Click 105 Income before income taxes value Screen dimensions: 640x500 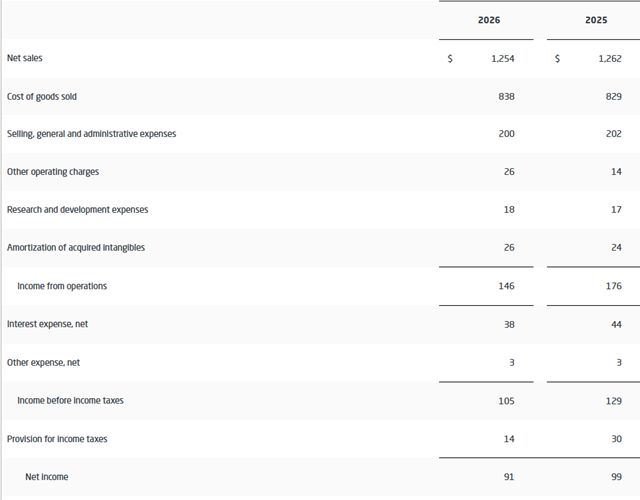click(506, 401)
